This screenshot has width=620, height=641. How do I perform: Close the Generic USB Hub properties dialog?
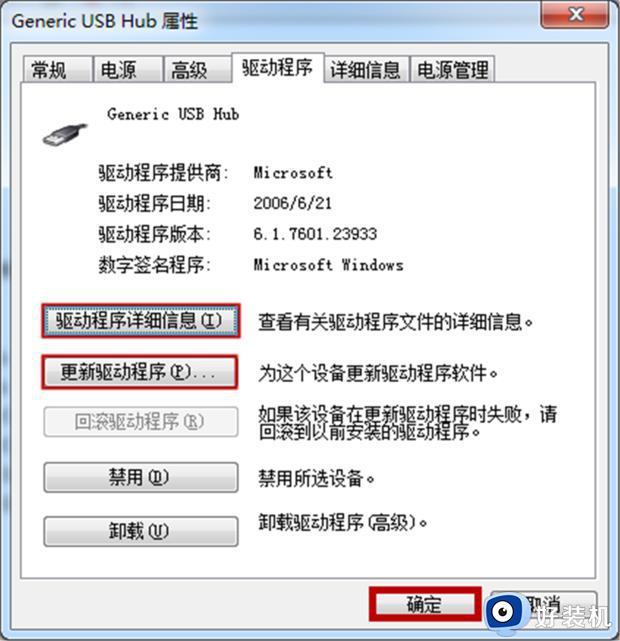[x=575, y=15]
